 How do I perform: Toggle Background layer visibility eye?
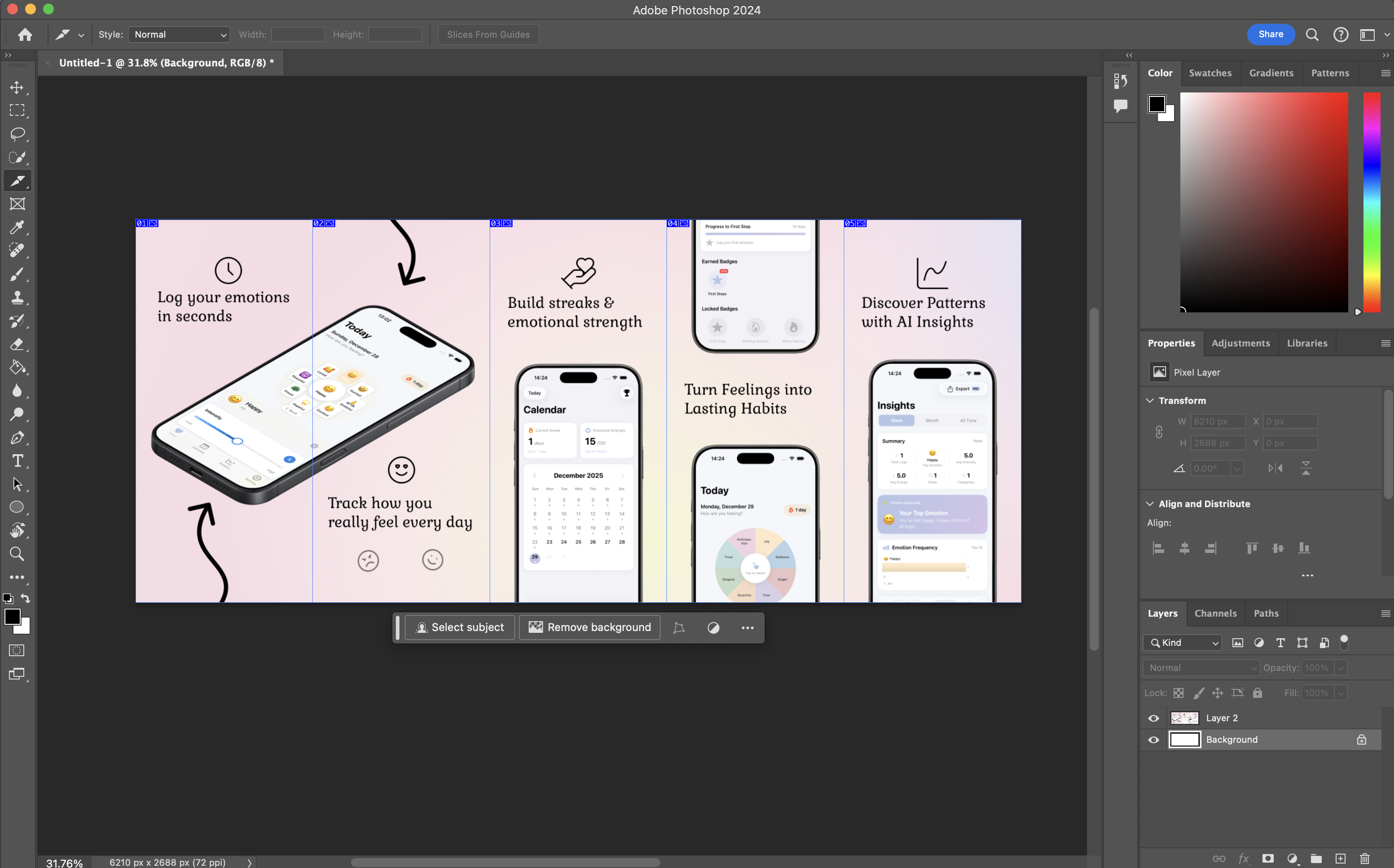pyautogui.click(x=1153, y=740)
